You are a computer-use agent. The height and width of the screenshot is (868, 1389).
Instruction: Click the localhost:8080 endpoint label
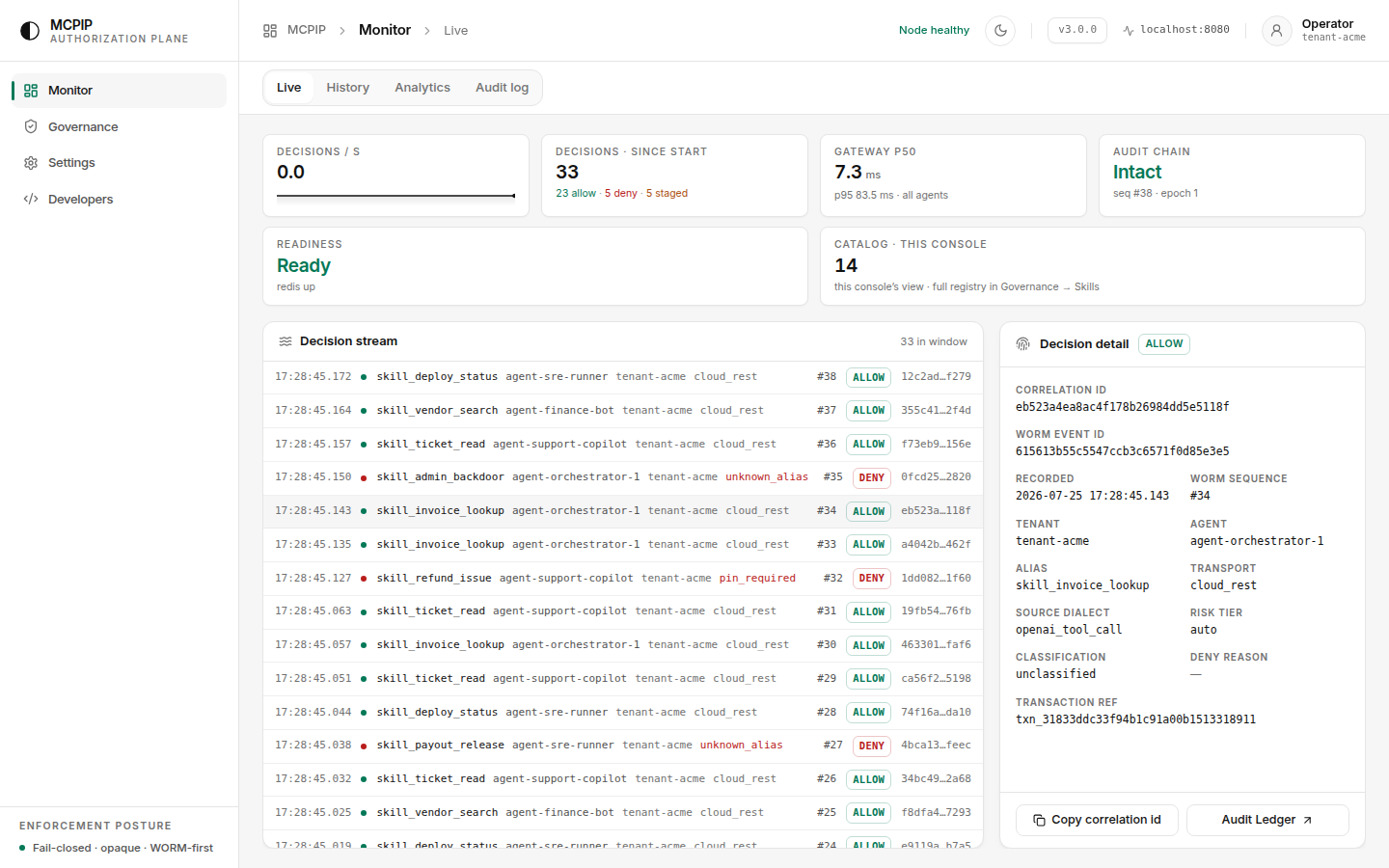tap(1185, 30)
